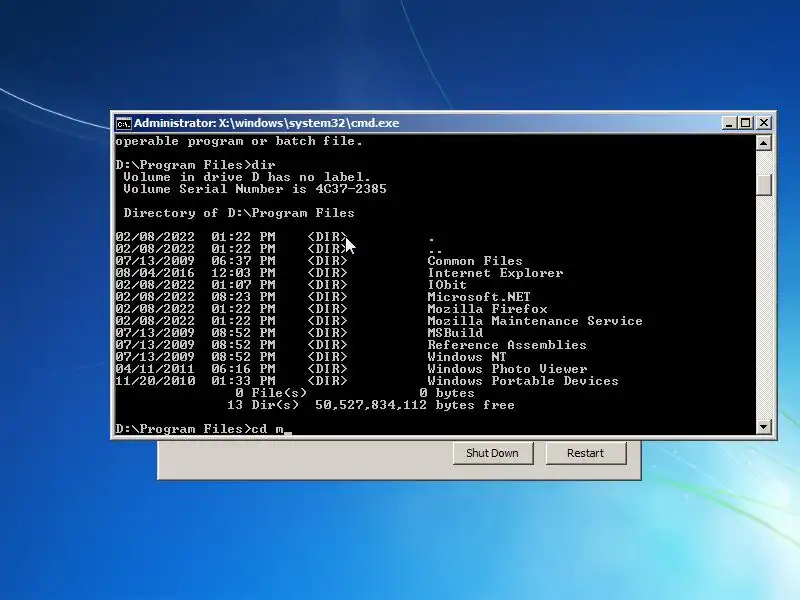Click the date 11/20/2010 in listing

(155, 381)
